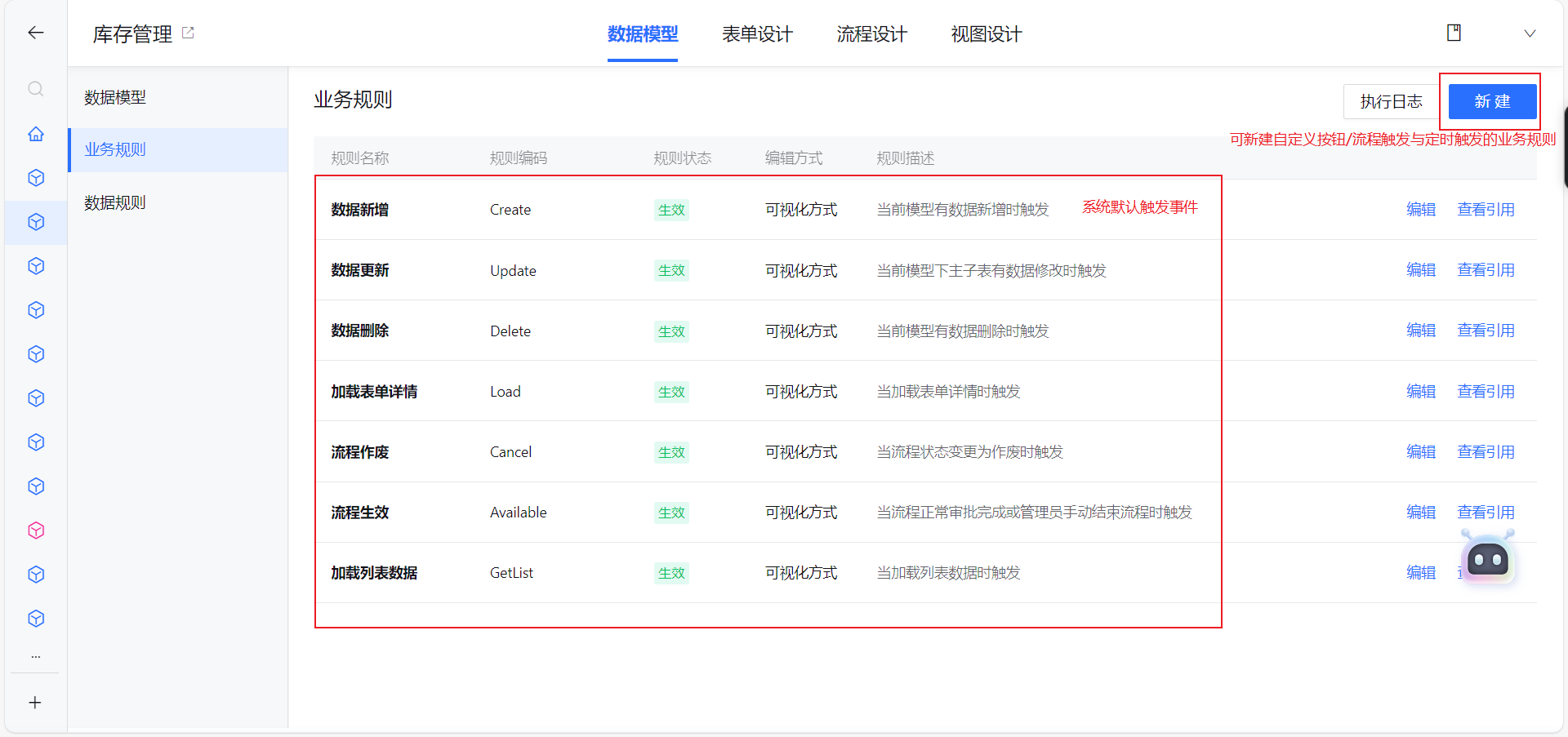
Task: Select the Available rule code cell
Action: pos(519,513)
